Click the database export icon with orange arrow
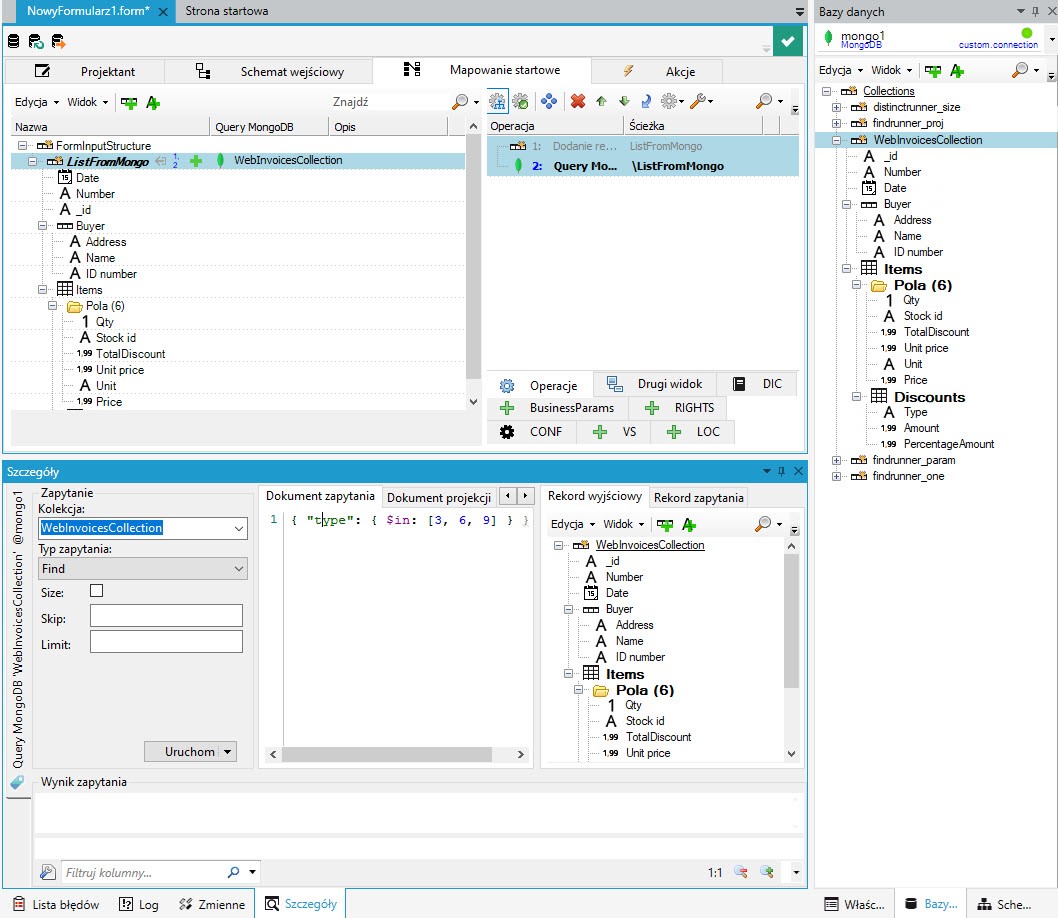Image resolution: width=1058 pixels, height=918 pixels. coord(59,42)
